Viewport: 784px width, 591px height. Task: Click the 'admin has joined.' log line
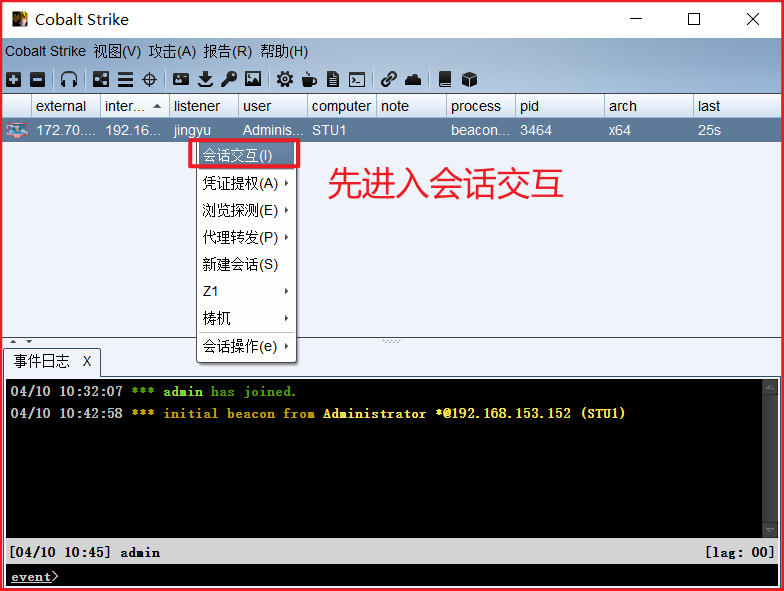click(154, 392)
